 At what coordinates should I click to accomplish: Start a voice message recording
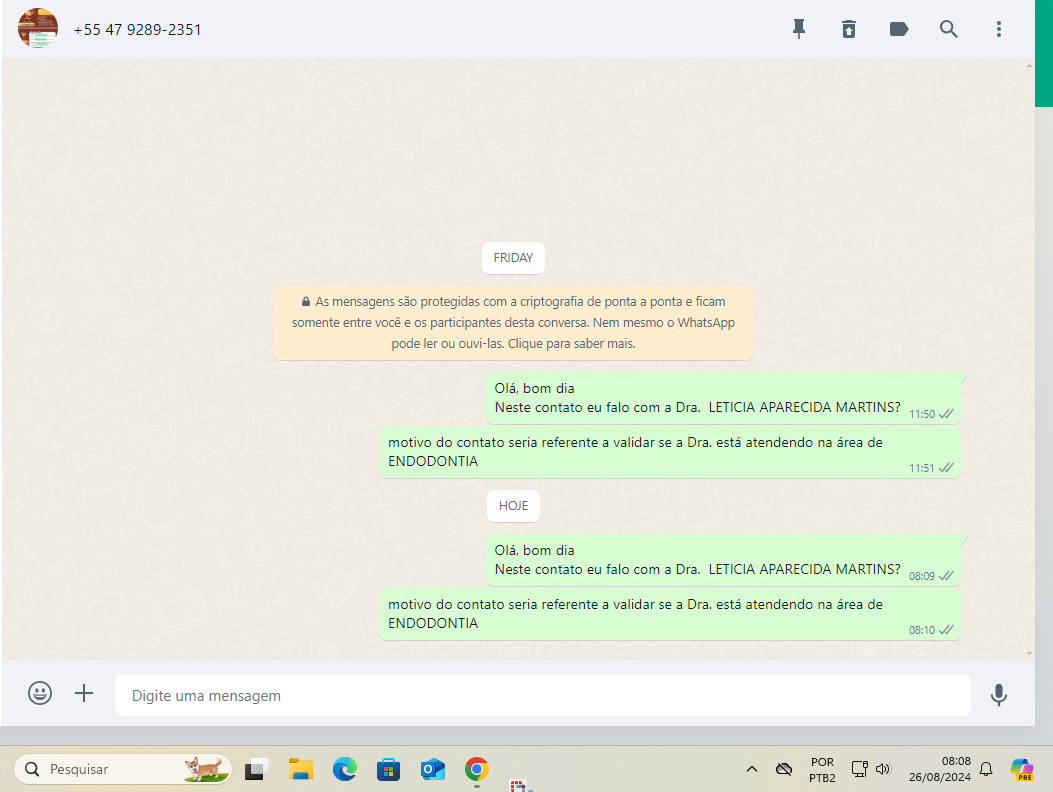(x=999, y=695)
